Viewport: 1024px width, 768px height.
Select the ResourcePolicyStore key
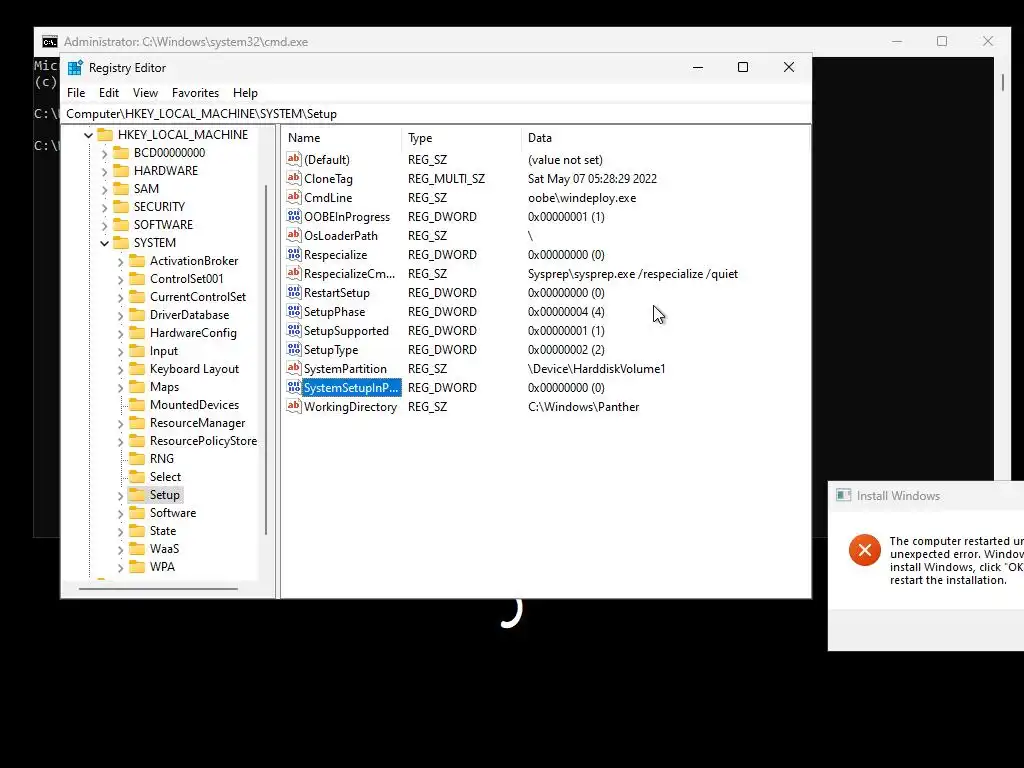(x=203, y=441)
